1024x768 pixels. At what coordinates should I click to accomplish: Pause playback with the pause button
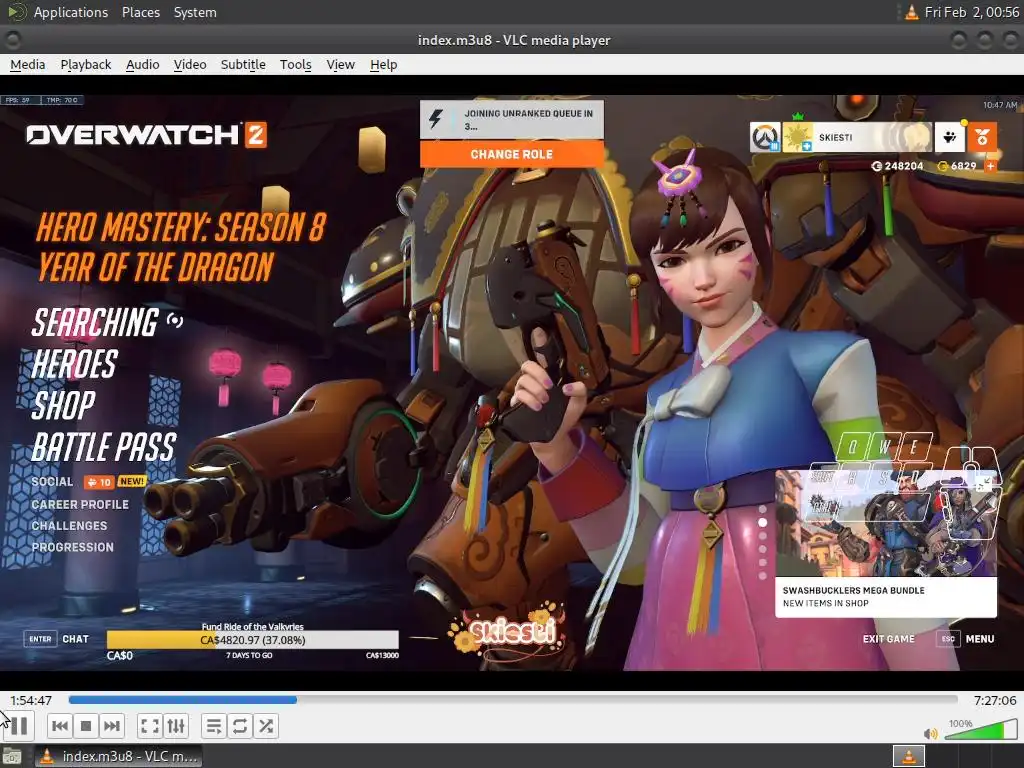[x=19, y=726]
